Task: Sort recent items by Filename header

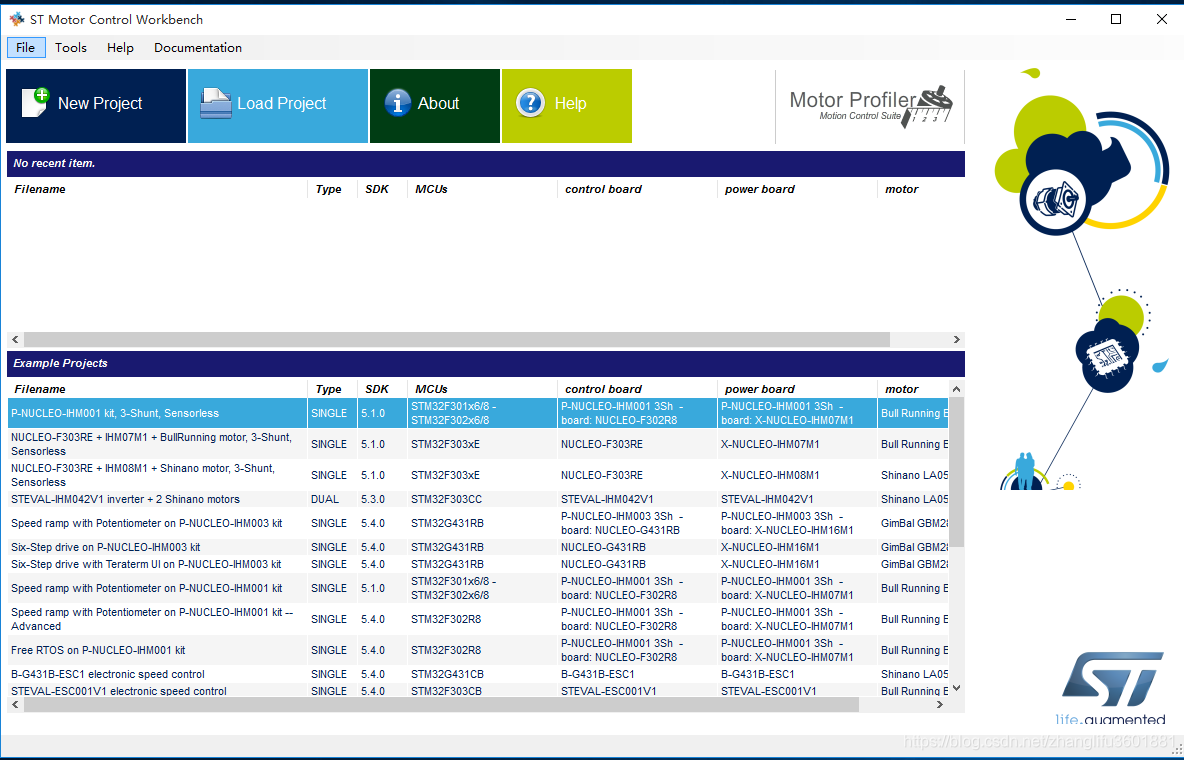Action: tap(157, 190)
